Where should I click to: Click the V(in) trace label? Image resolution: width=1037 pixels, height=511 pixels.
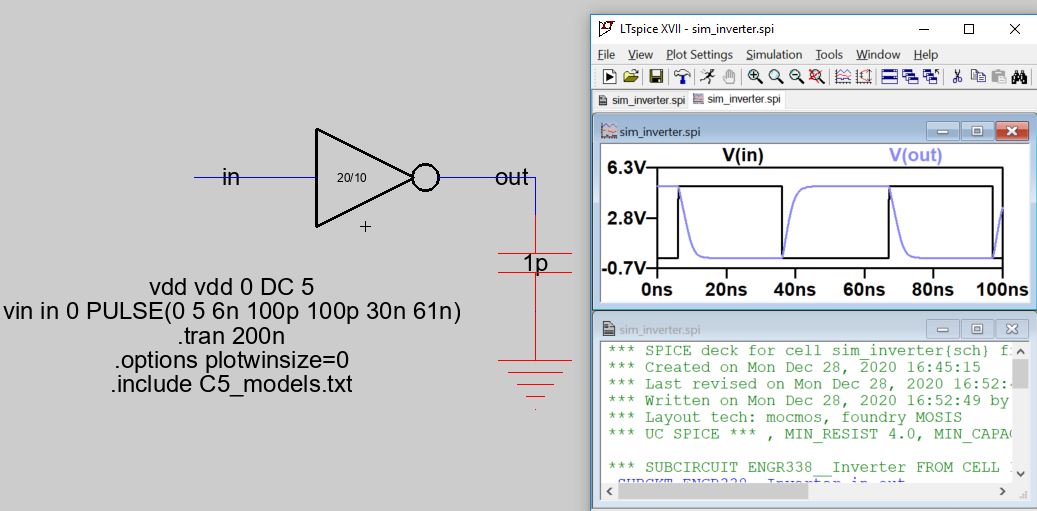point(743,155)
